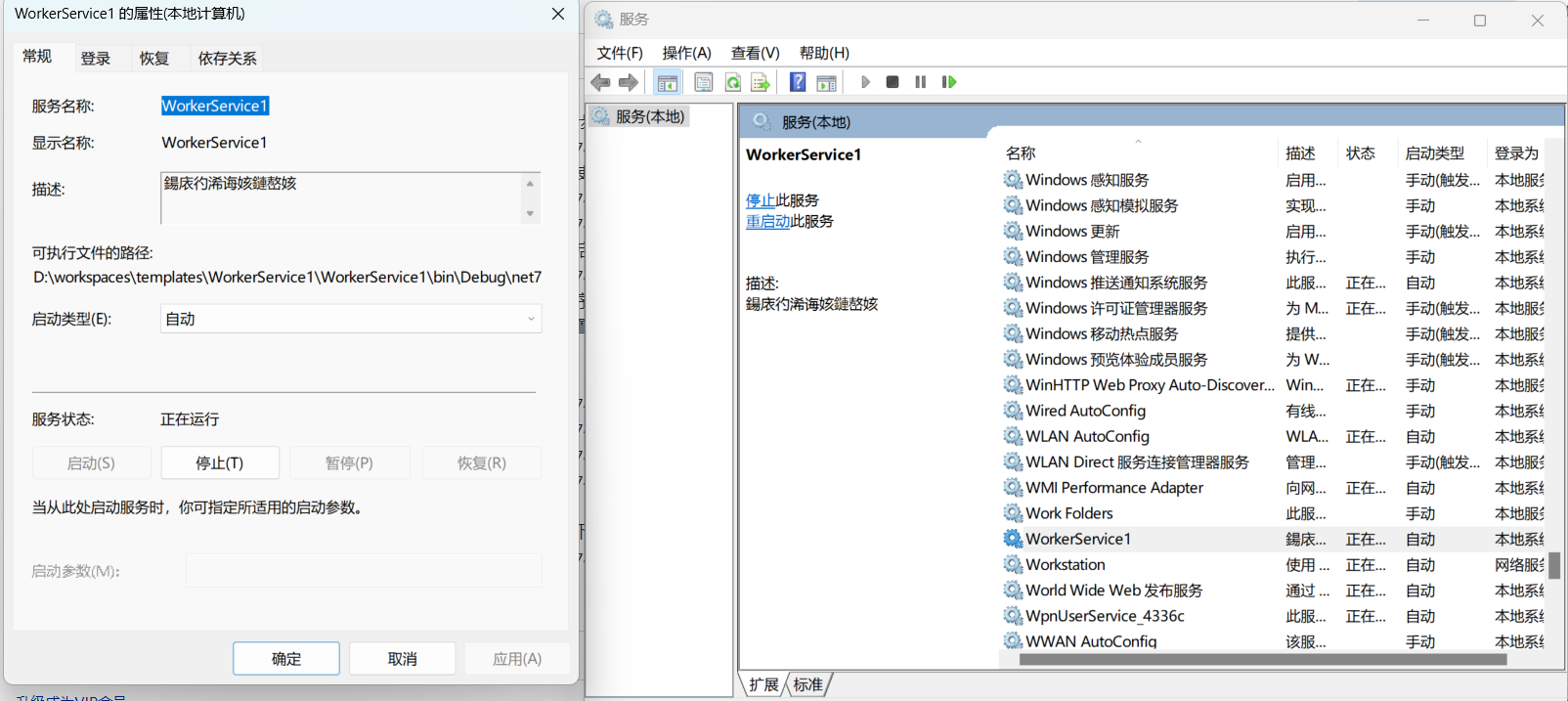Click Restart Service icon in toolbar

948,82
